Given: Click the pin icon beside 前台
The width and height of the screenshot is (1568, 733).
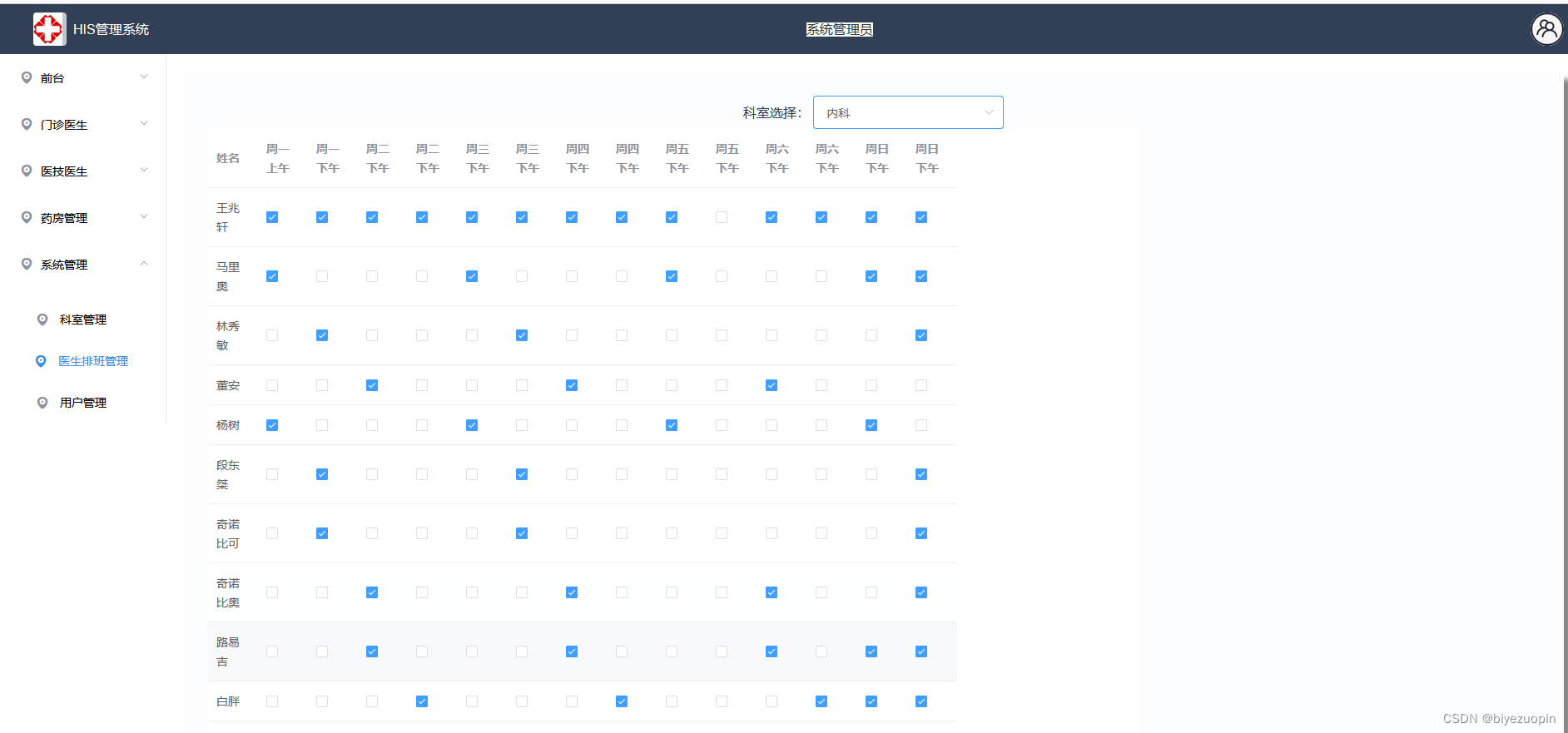Looking at the screenshot, I should 27,77.
